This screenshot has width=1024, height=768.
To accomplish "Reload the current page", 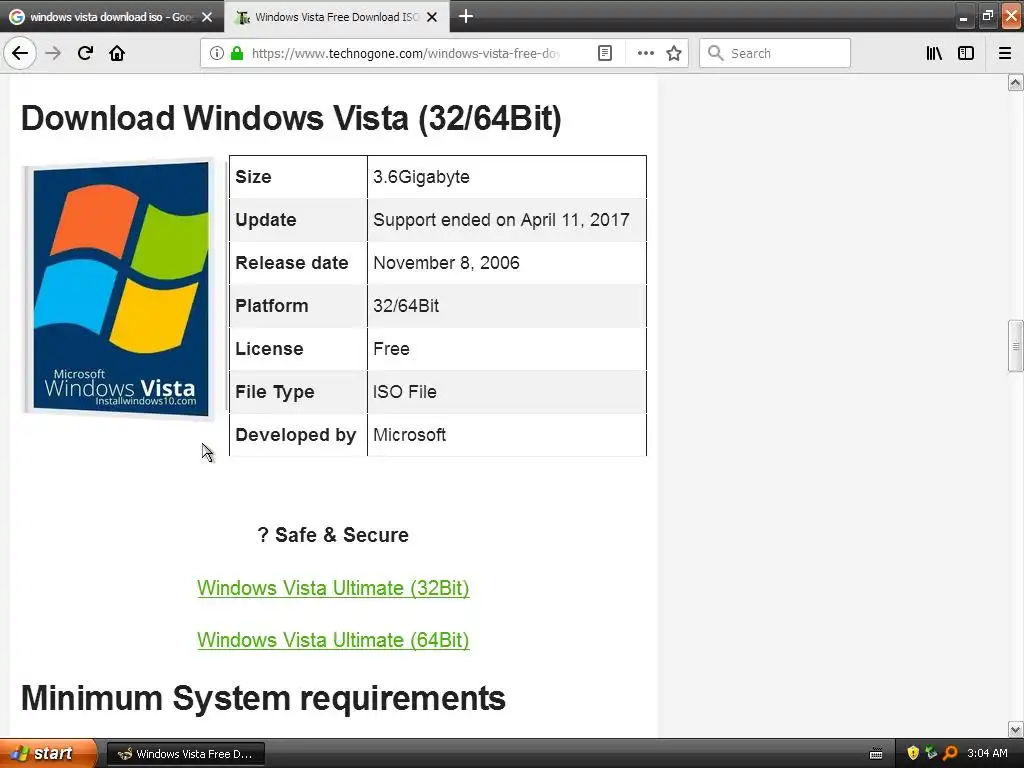I will (x=85, y=53).
